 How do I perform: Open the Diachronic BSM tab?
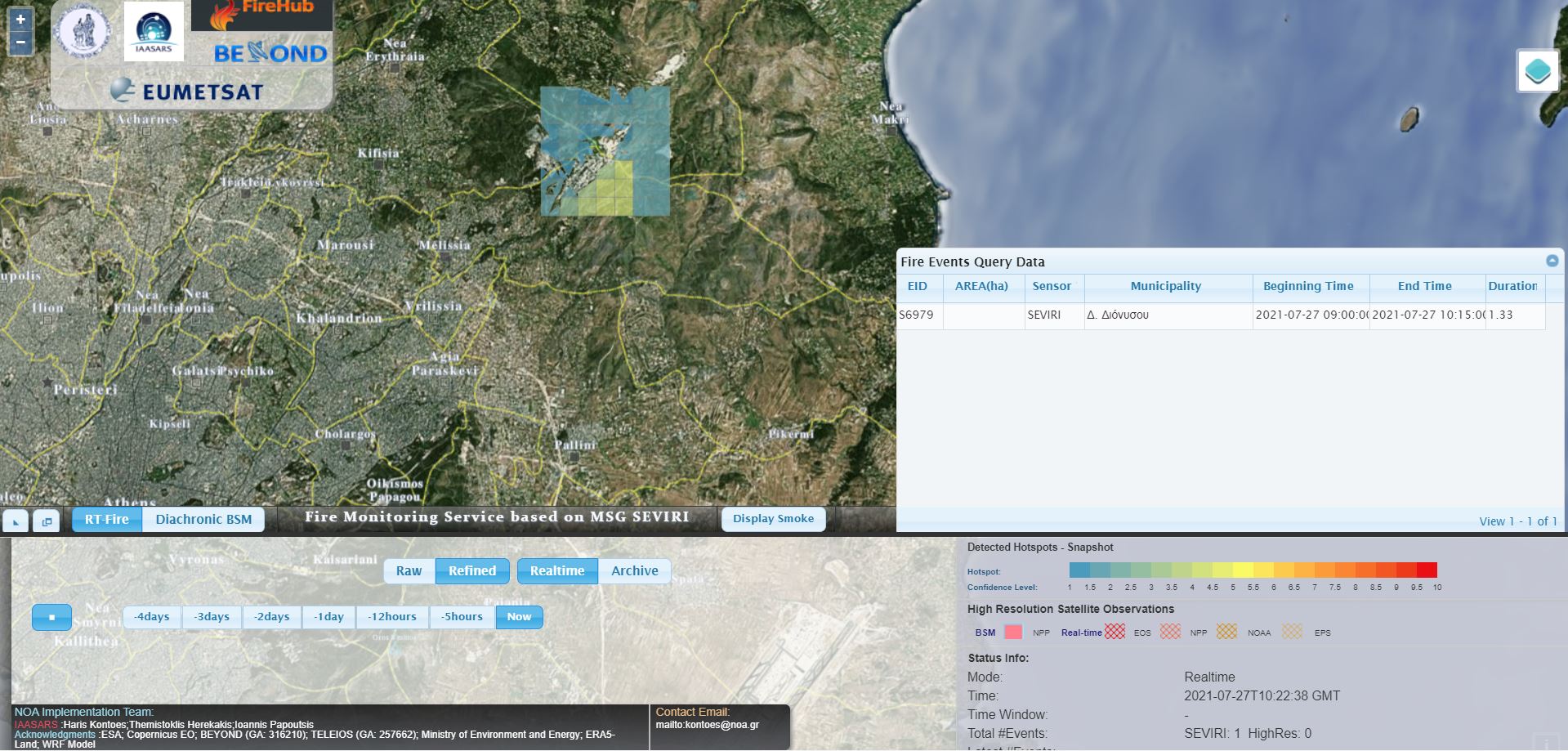(x=203, y=519)
